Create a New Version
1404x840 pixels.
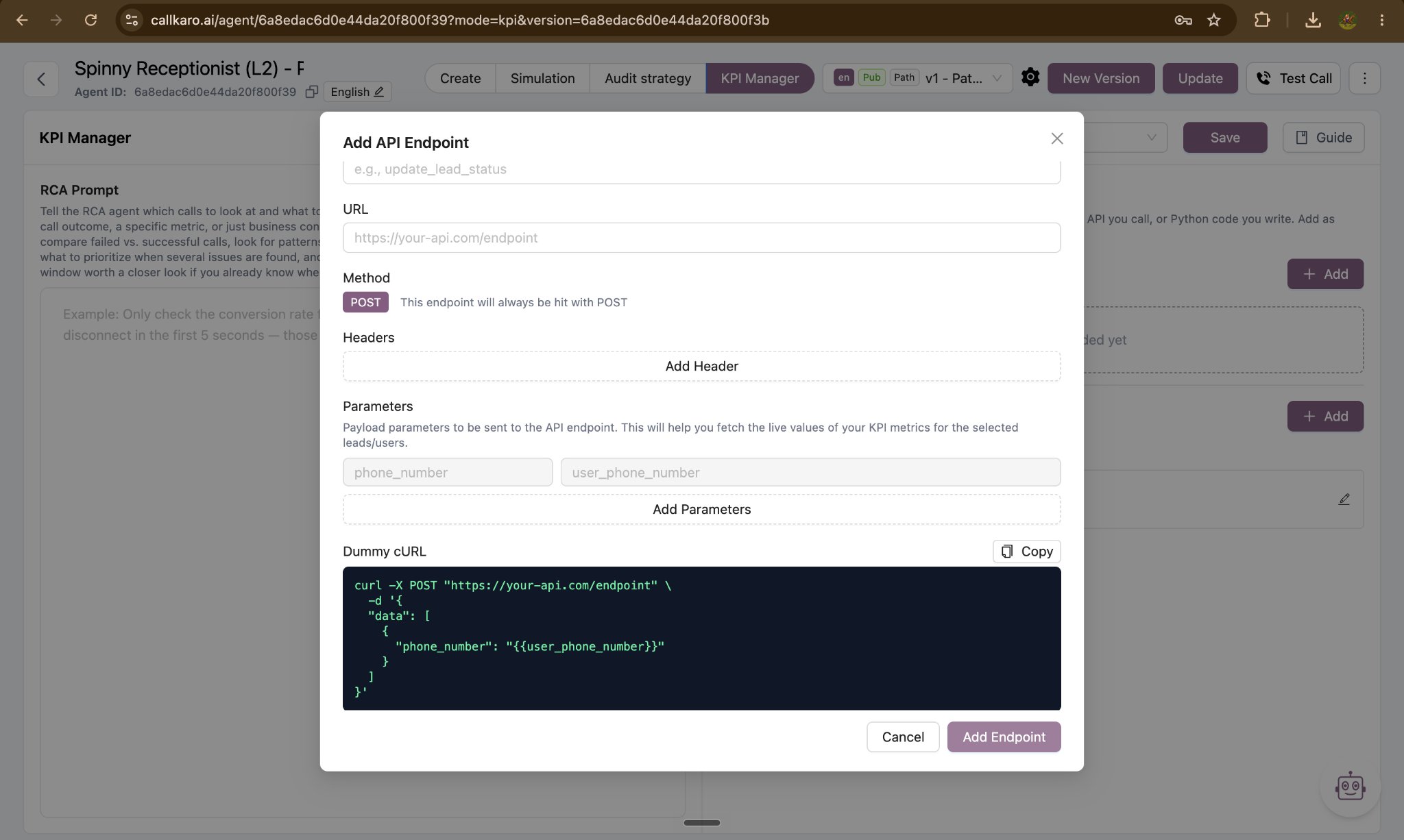point(1101,78)
